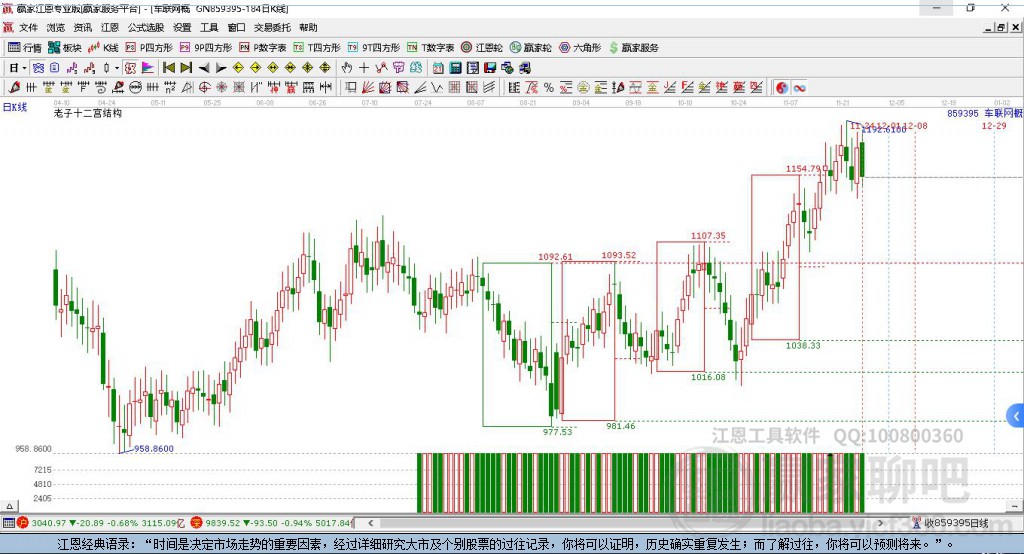Select the Gann fan lines tool
The height and width of the screenshot is (554, 1024).
[x=368, y=88]
